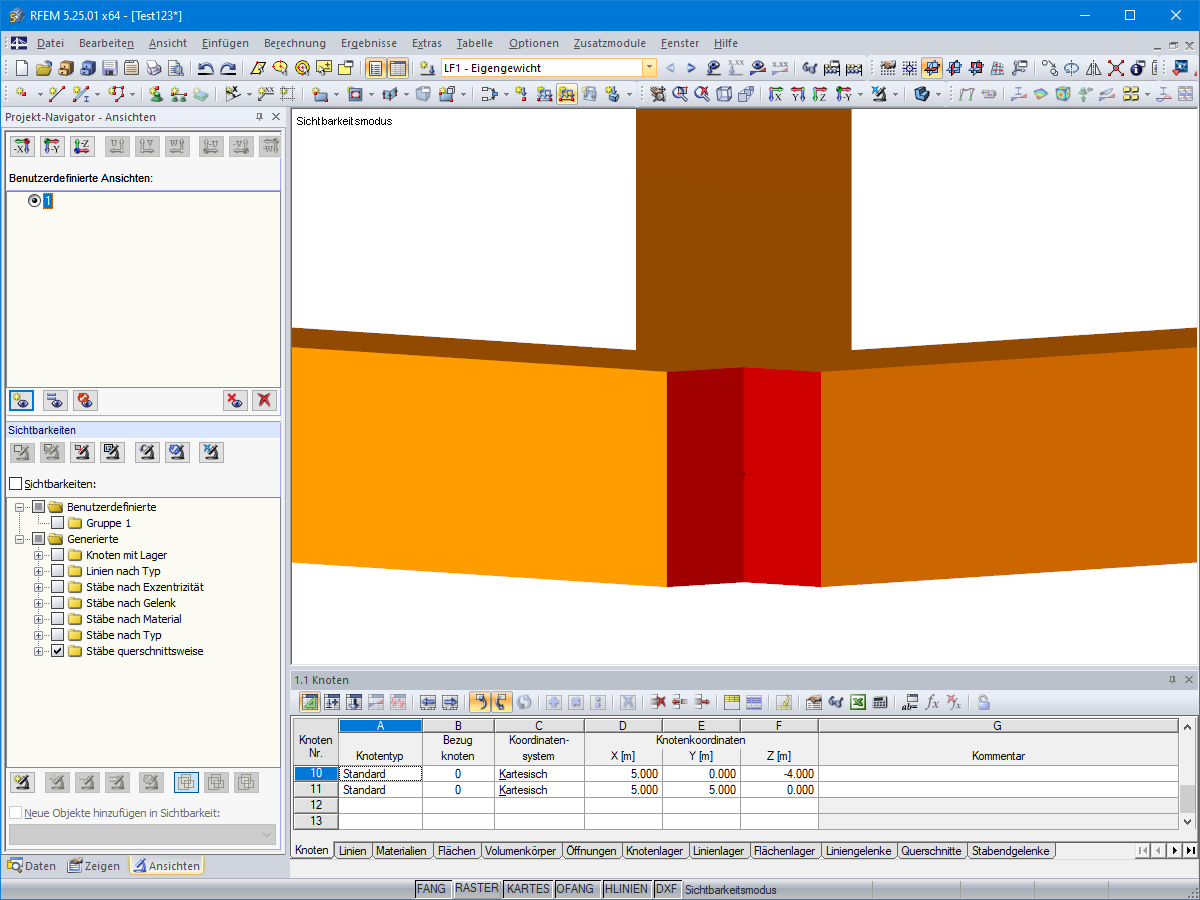Check the Stäbe nach Material checkbox

57,619
